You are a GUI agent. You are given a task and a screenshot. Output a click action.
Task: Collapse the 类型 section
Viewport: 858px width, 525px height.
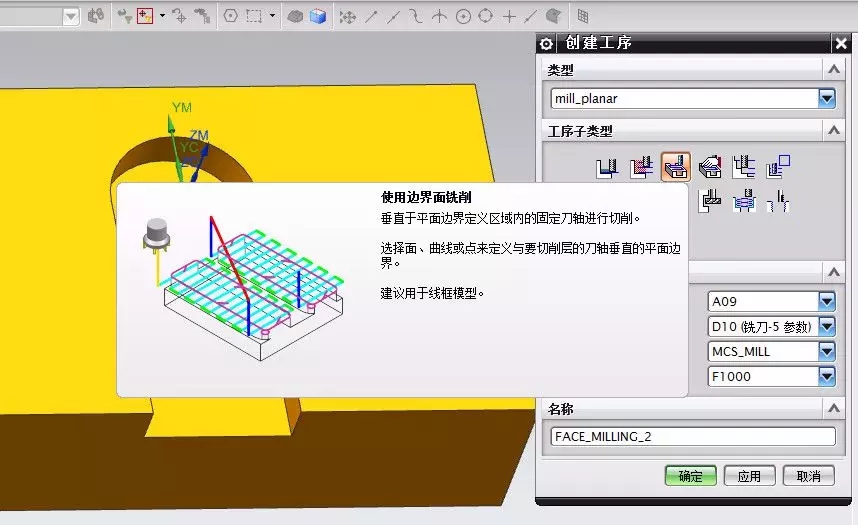(x=834, y=70)
